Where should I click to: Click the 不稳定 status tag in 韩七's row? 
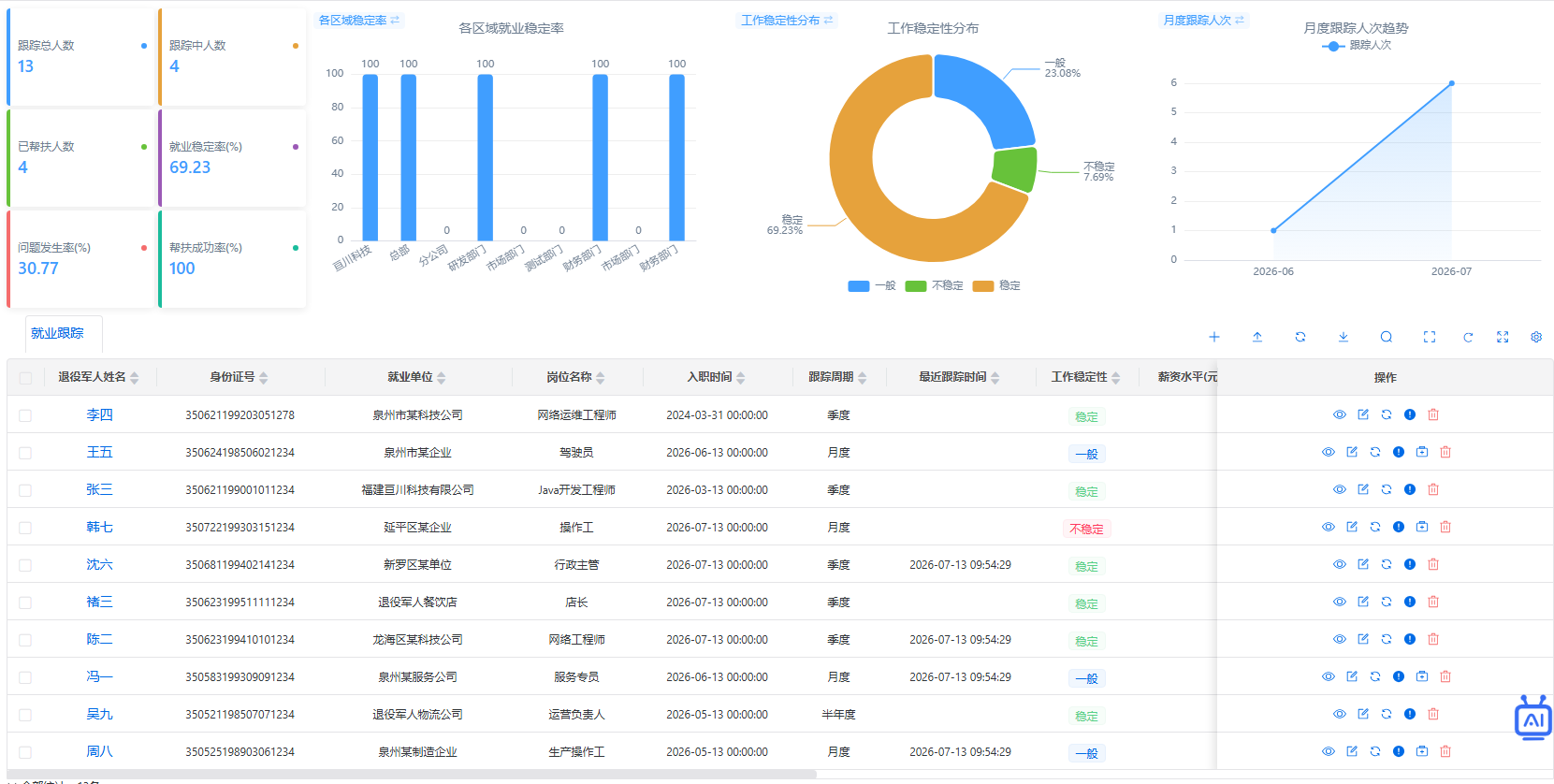[1086, 529]
